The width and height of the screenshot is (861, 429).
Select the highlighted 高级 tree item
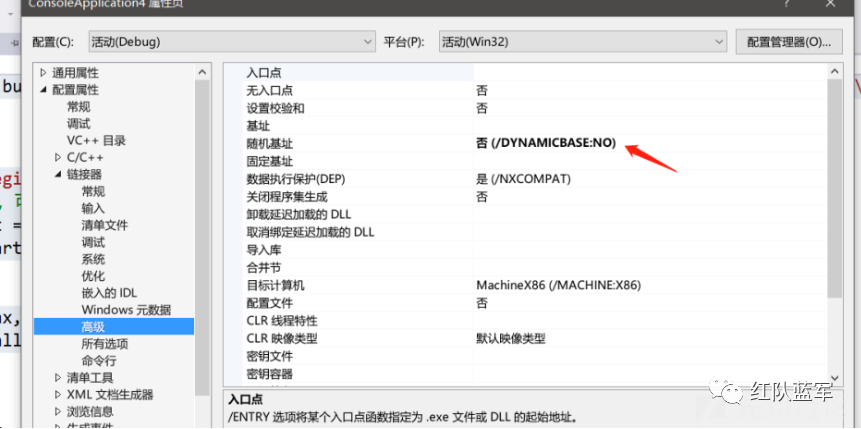pyautogui.click(x=114, y=327)
